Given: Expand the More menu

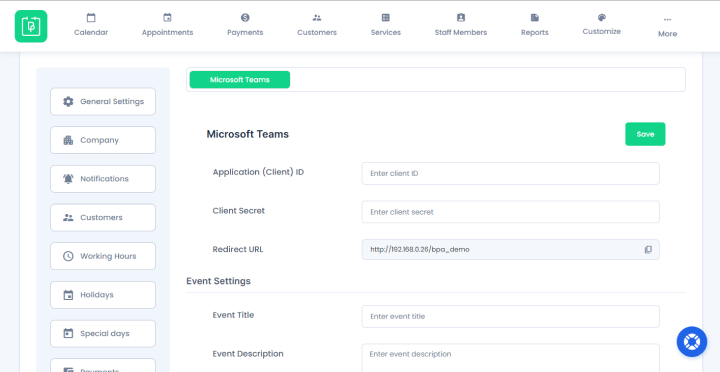Looking at the screenshot, I should 667,27.
